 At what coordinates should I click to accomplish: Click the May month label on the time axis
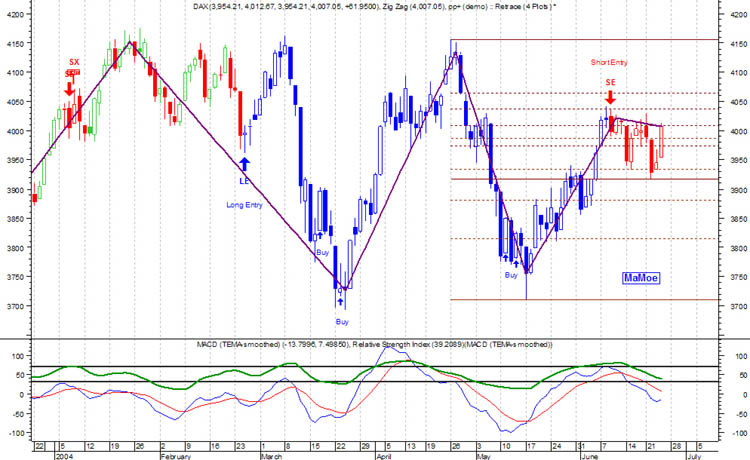484,457
